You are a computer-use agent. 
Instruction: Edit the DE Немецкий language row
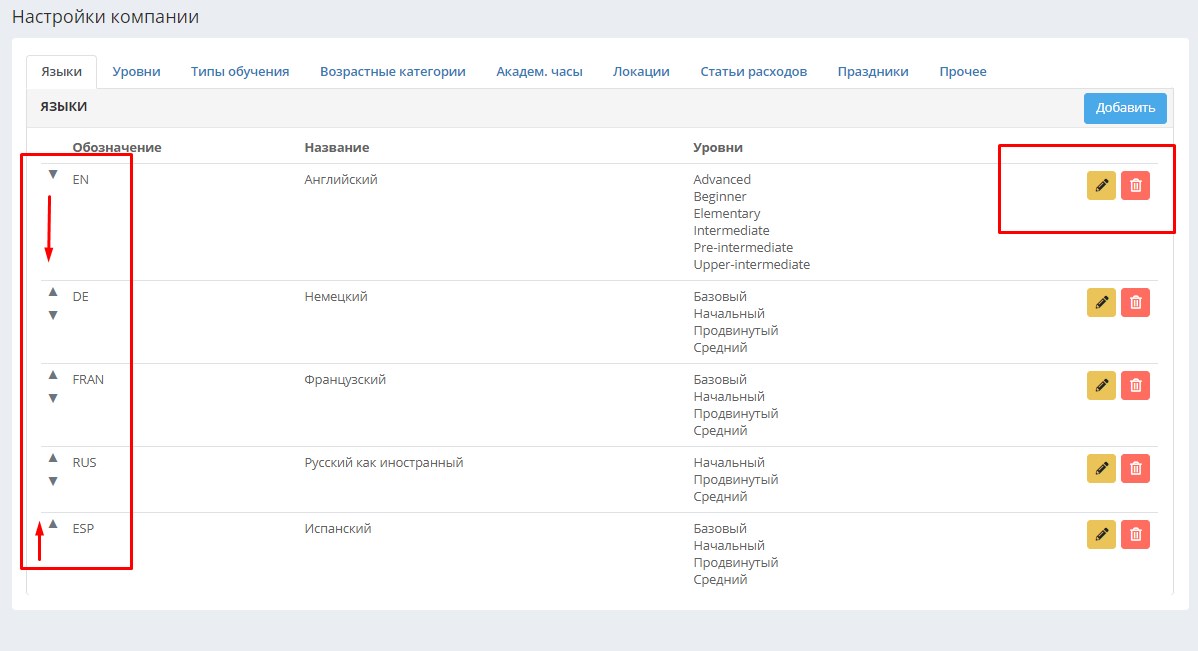[1101, 303]
